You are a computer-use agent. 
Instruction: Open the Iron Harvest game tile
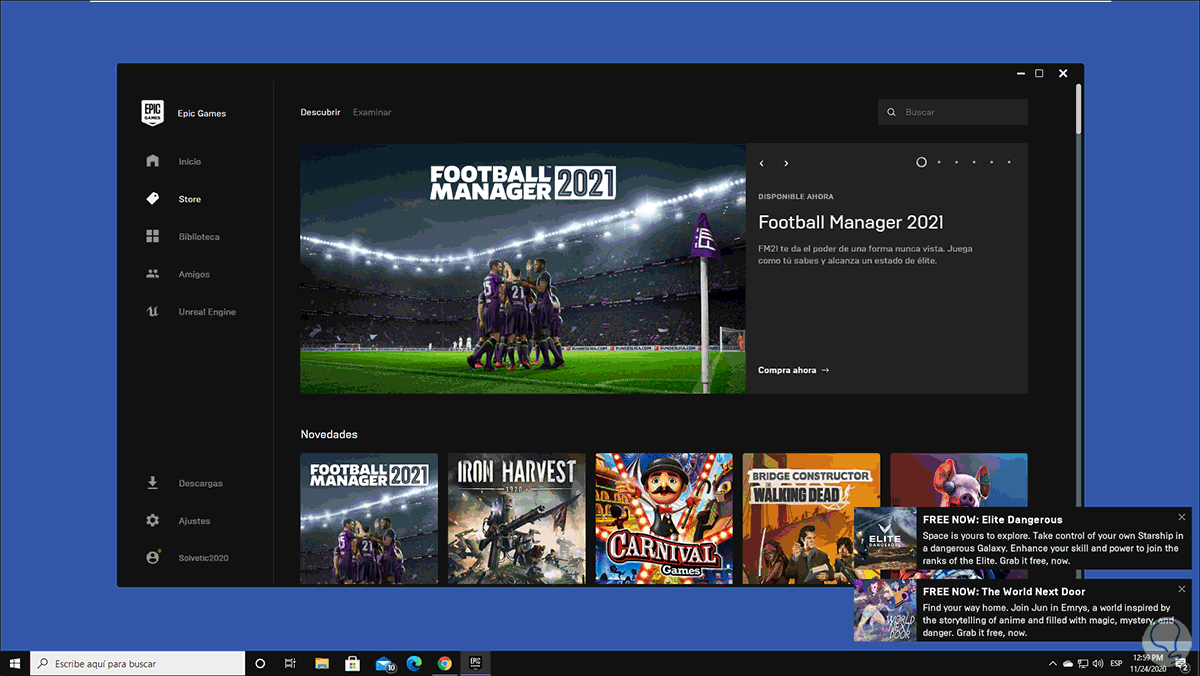[517, 518]
